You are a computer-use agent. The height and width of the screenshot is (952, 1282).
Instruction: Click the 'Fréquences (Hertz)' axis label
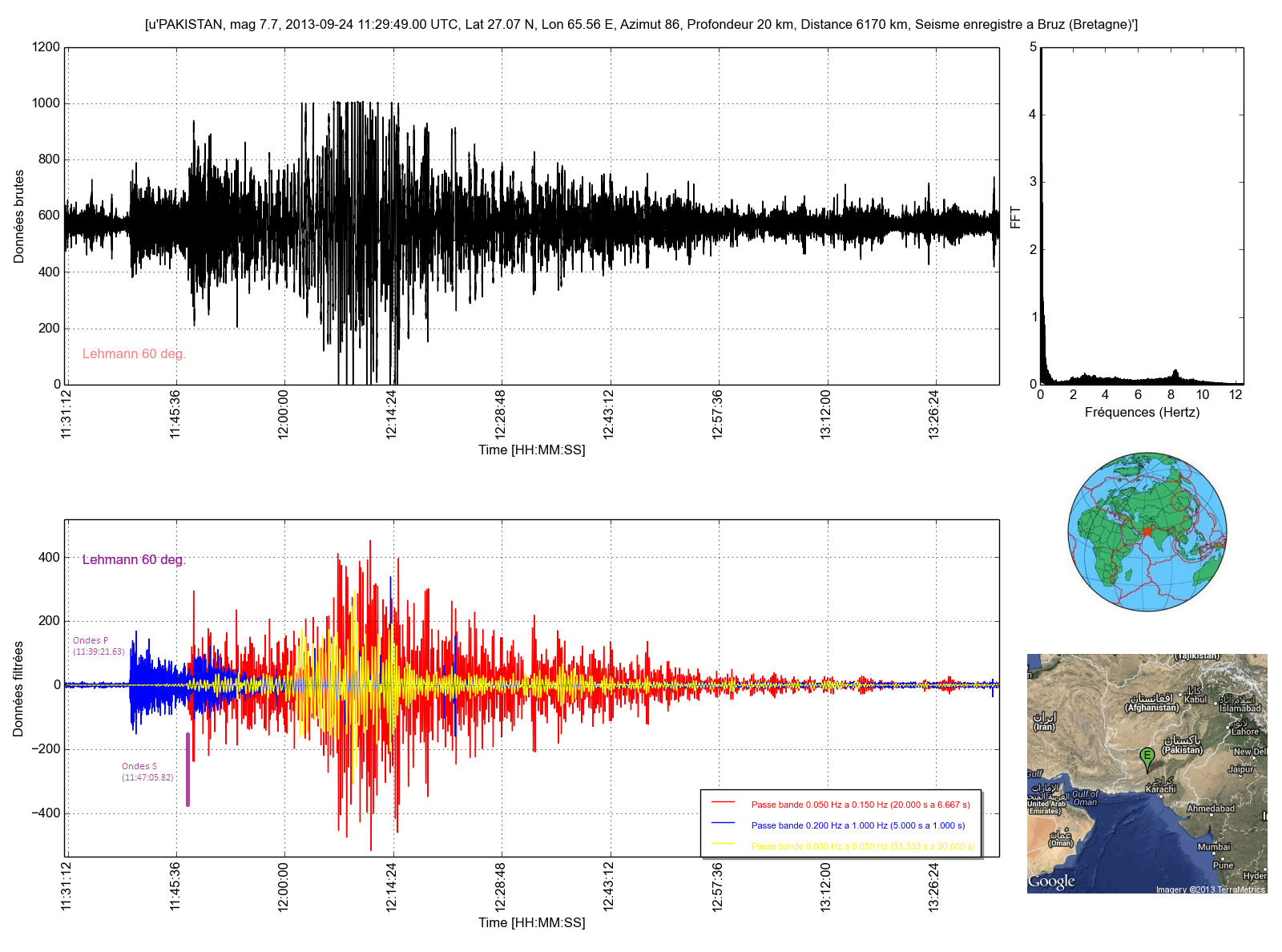[1142, 413]
